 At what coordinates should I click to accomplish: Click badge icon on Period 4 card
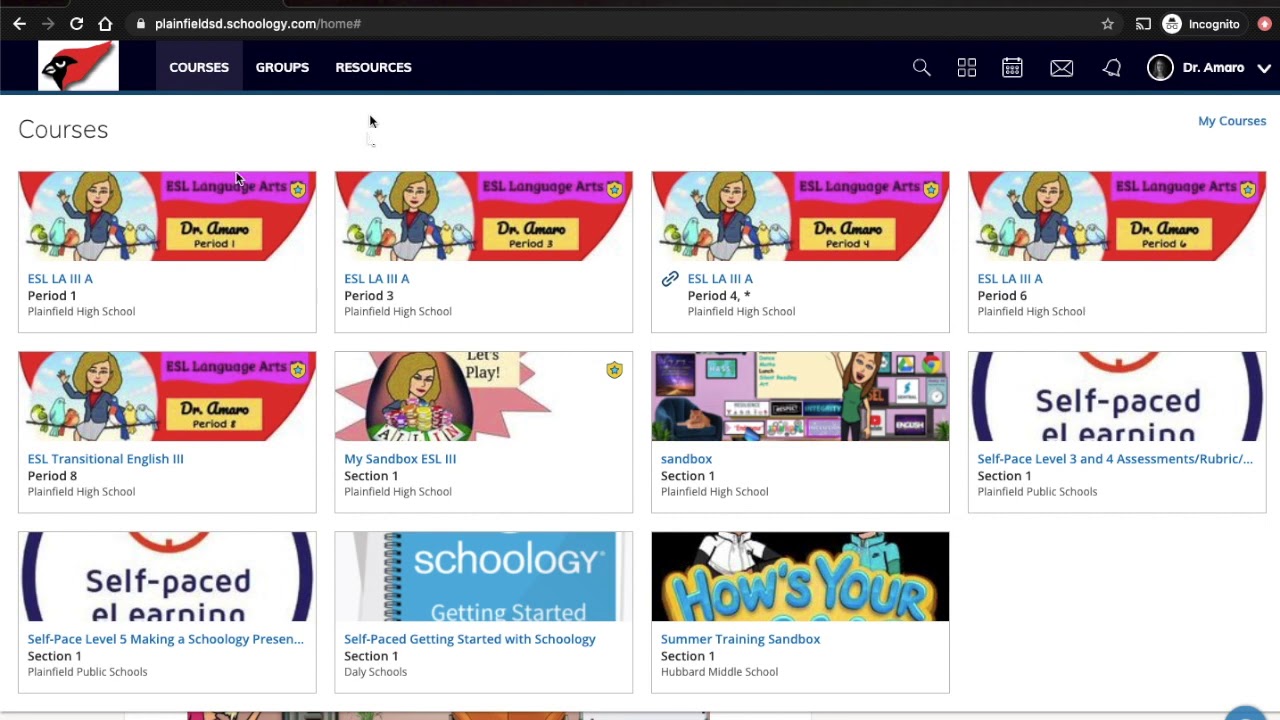(x=931, y=189)
